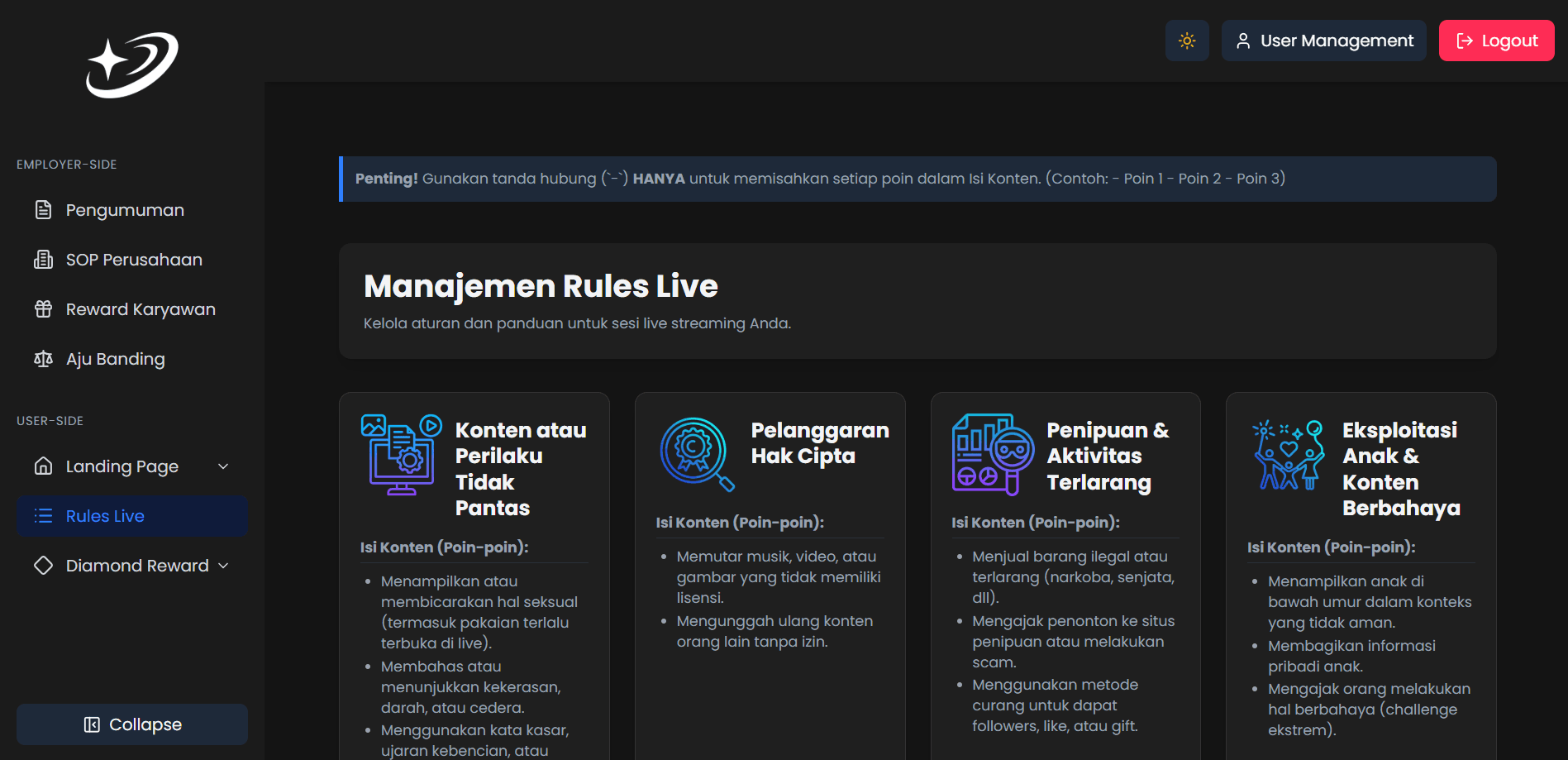Image resolution: width=1568 pixels, height=760 pixels.
Task: Expand the Landing Page chevron
Action: tap(223, 466)
